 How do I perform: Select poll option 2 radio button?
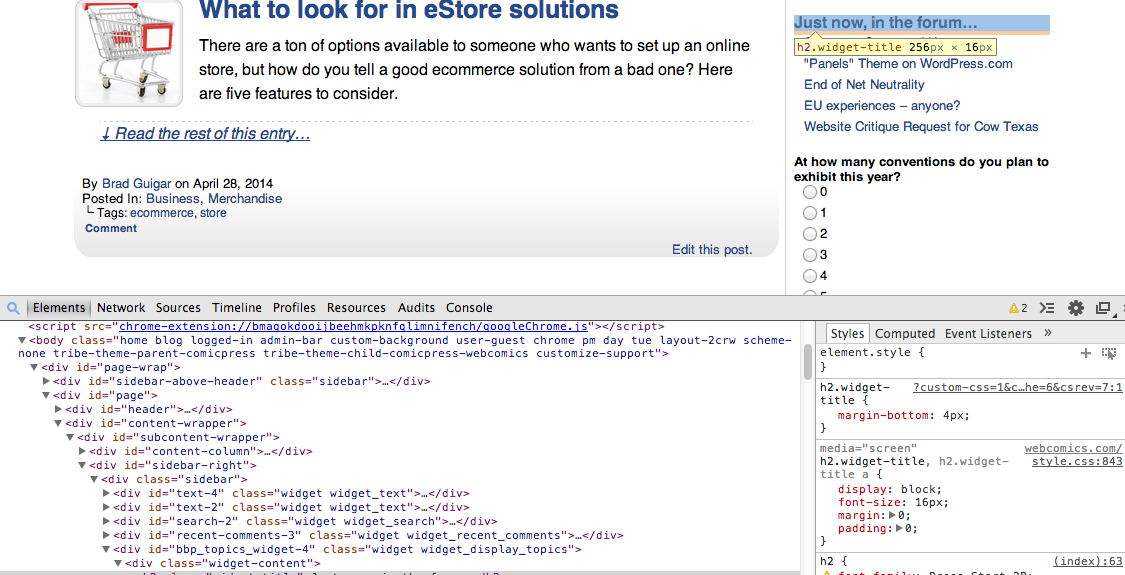click(810, 234)
